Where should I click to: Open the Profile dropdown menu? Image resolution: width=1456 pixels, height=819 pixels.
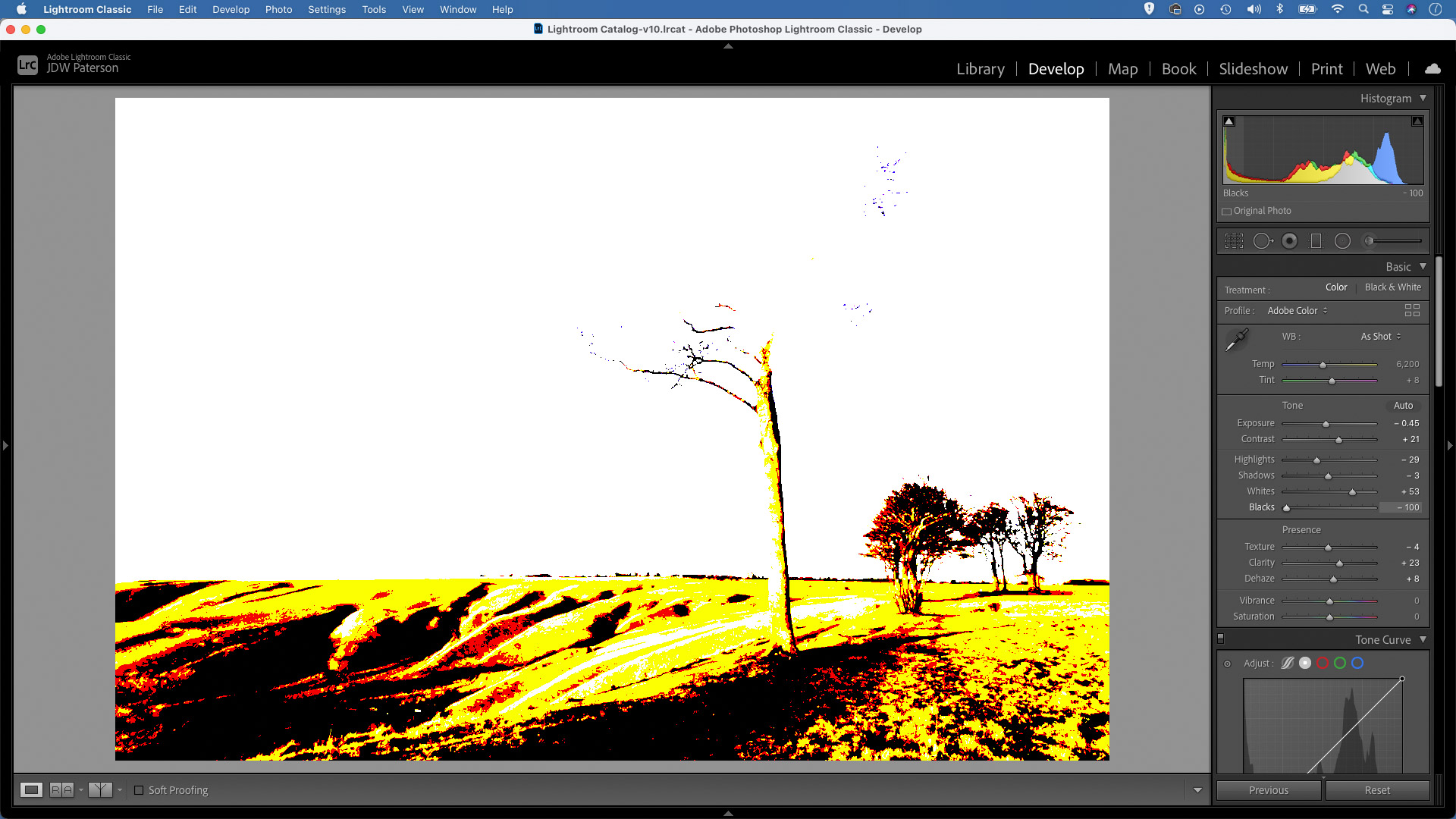tap(1297, 310)
